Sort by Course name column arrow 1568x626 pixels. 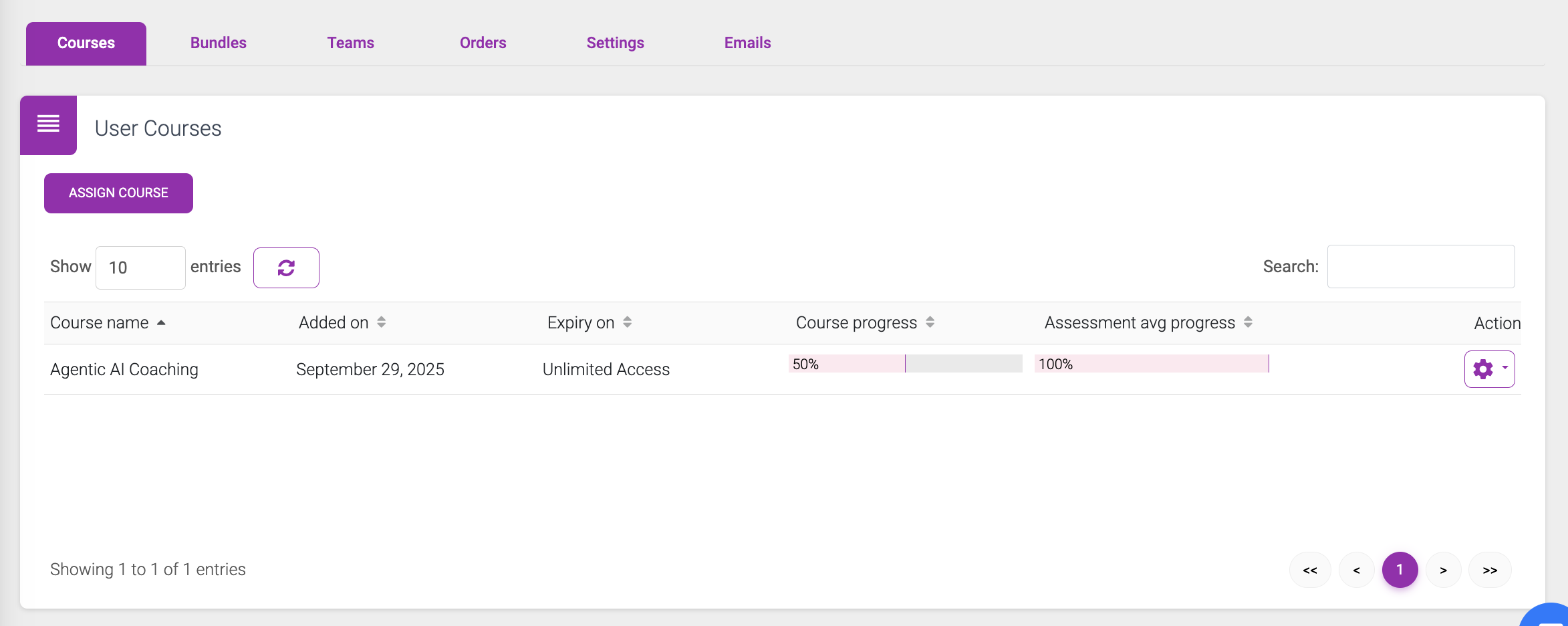161,322
